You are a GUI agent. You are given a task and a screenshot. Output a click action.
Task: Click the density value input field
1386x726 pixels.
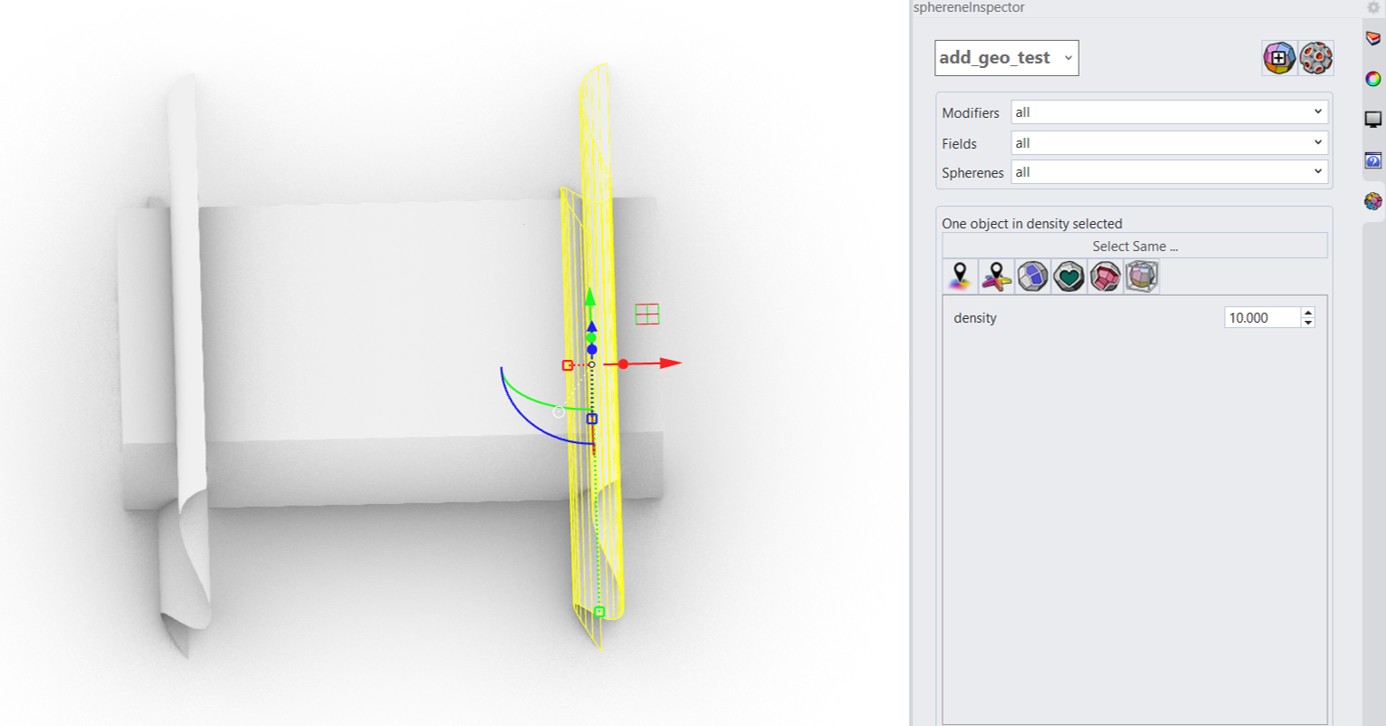coord(1261,318)
